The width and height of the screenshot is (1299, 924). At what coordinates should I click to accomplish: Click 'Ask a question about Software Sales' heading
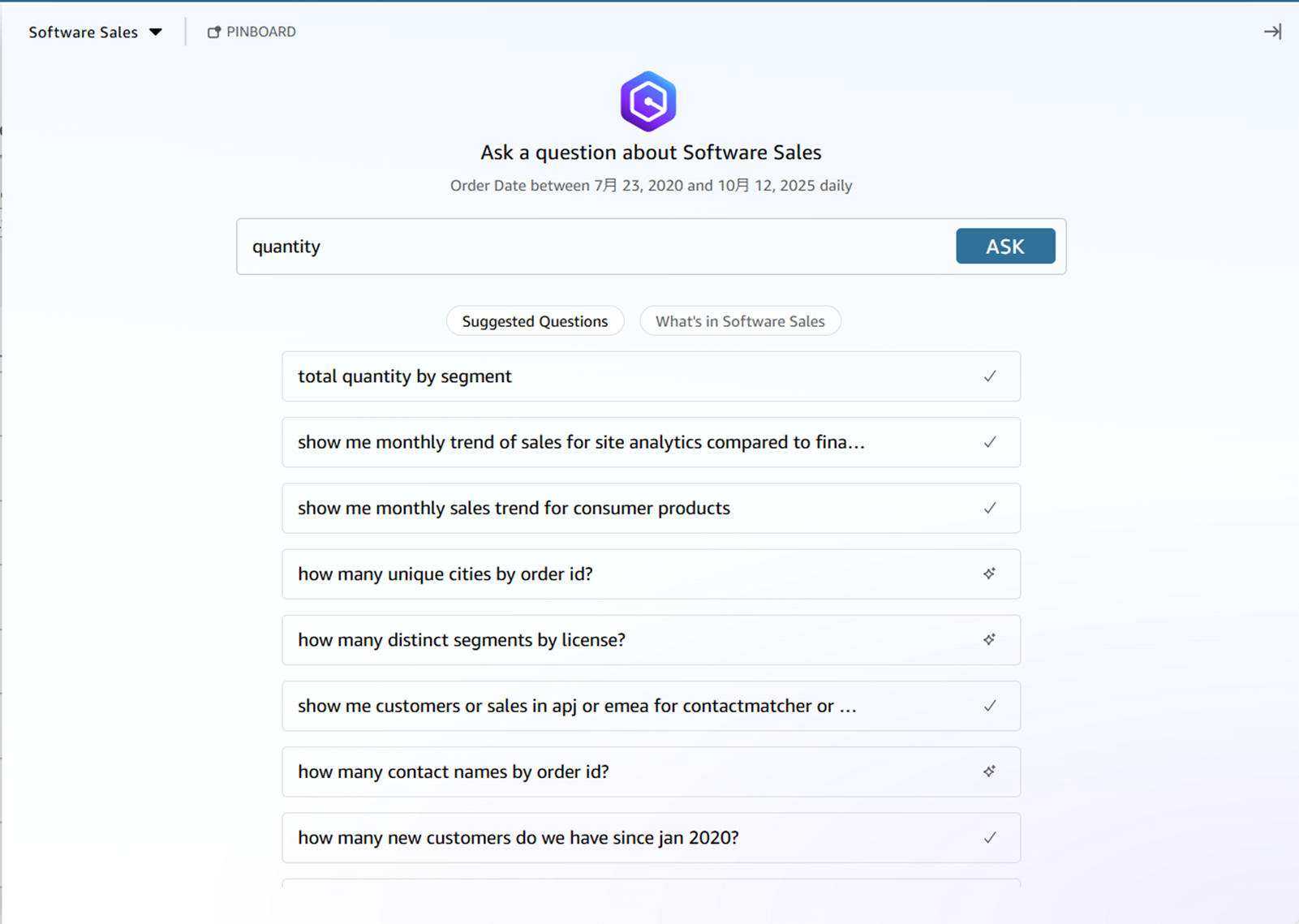pyautogui.click(x=651, y=153)
